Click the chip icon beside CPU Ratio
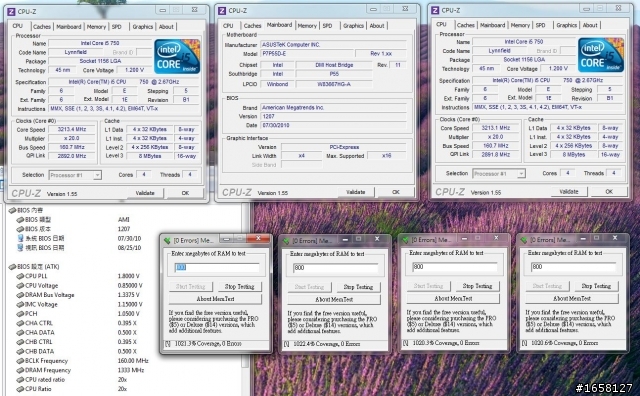640x396 pixels. pyautogui.click(x=20, y=389)
